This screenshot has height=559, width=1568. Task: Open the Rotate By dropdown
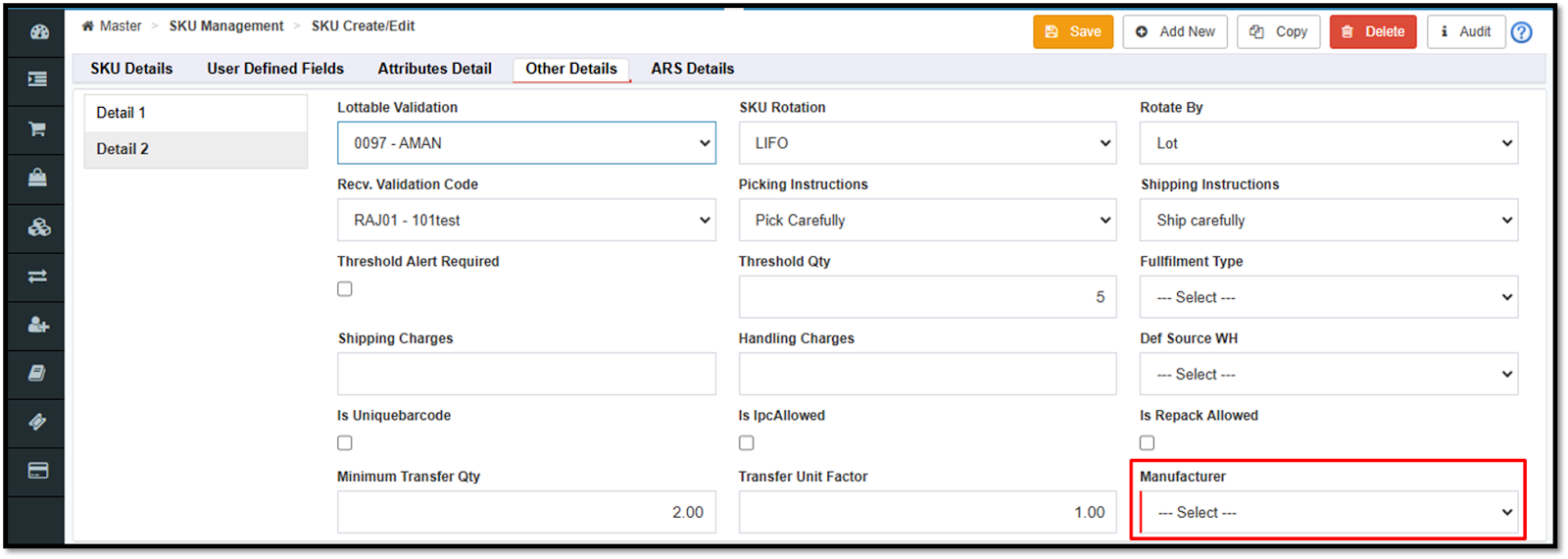coord(1329,143)
